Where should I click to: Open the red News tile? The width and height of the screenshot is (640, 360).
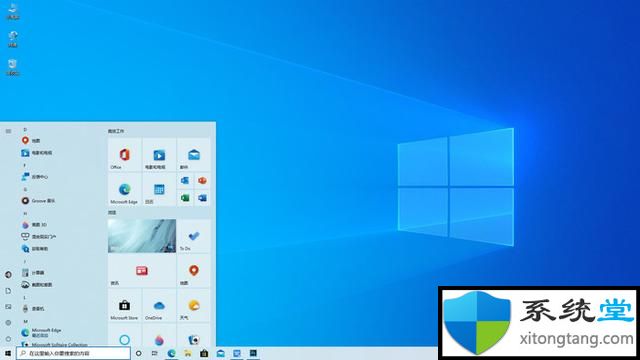coord(142,271)
